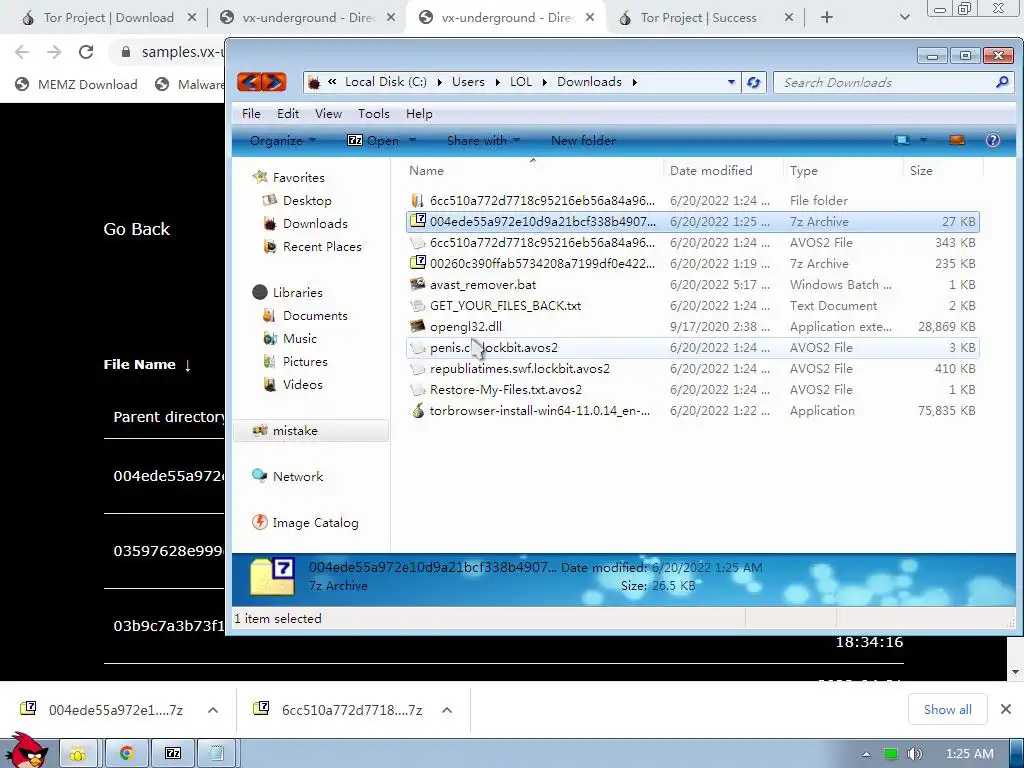Expand the view options dropdown arrow

click(x=923, y=140)
